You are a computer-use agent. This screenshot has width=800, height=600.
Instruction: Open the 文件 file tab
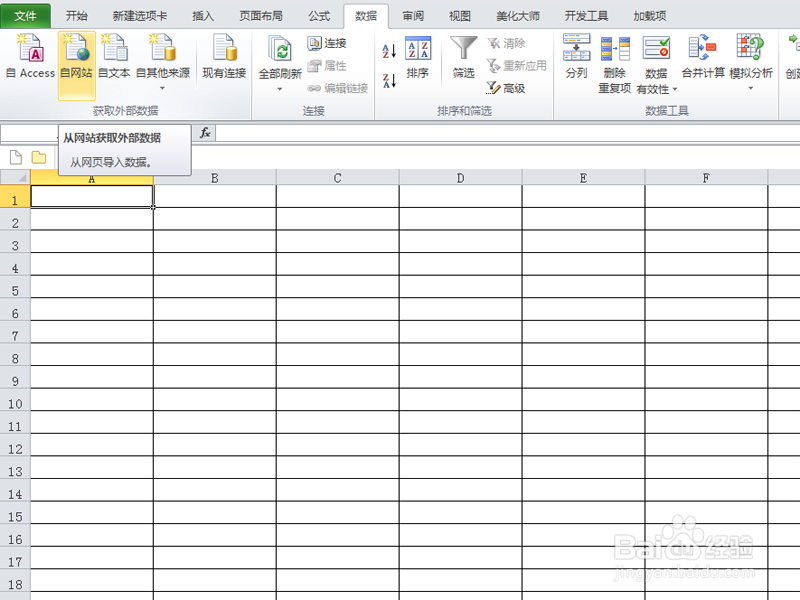(26, 16)
